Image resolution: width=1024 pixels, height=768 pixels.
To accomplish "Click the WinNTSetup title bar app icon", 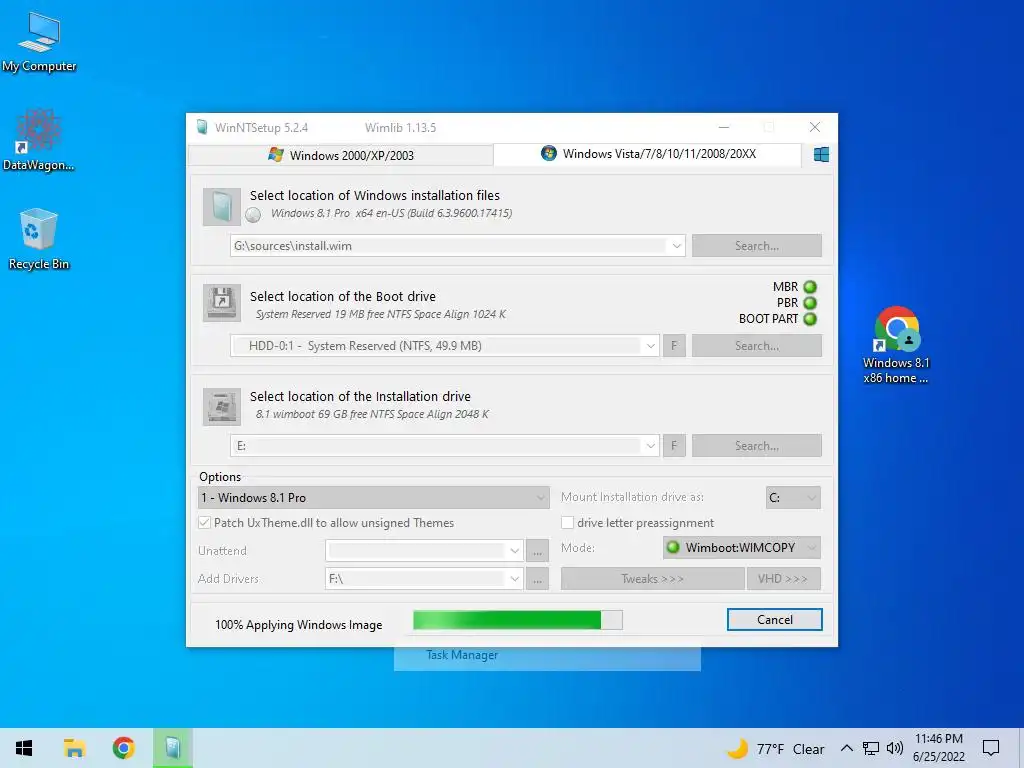I will click(x=202, y=127).
